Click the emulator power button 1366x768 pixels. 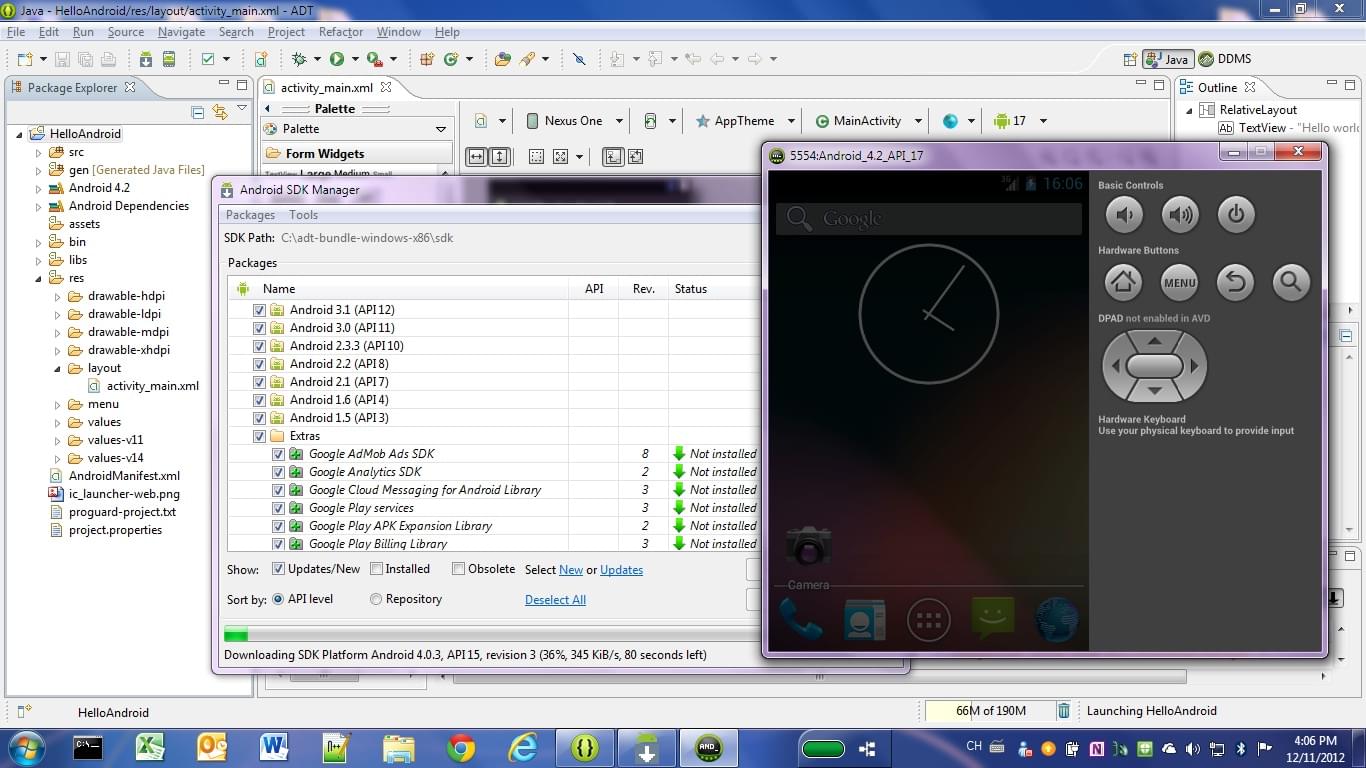(1236, 215)
